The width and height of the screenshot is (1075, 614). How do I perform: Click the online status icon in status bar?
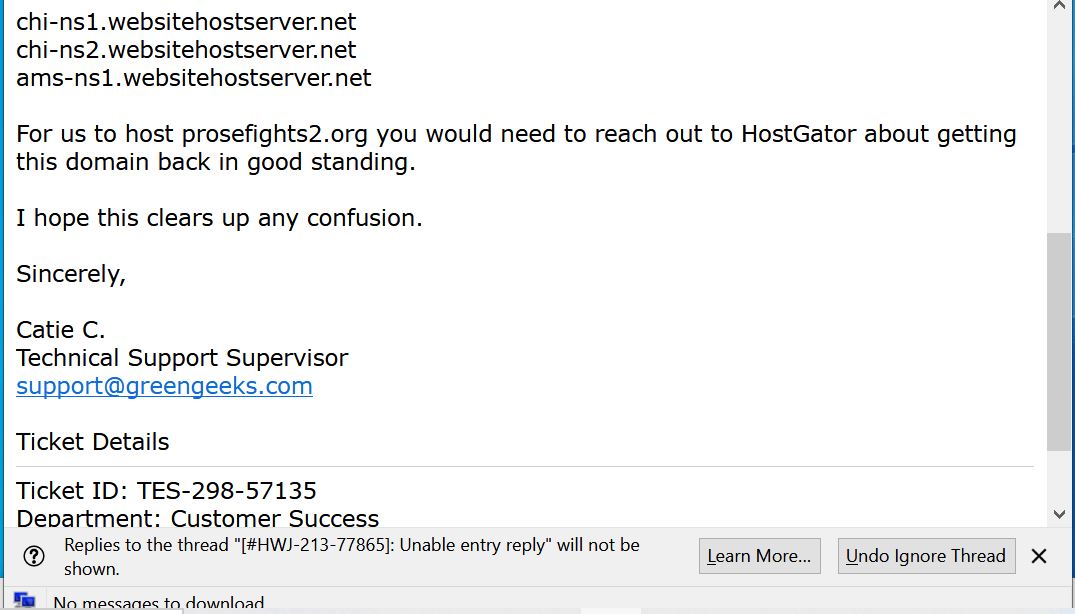(x=24, y=602)
